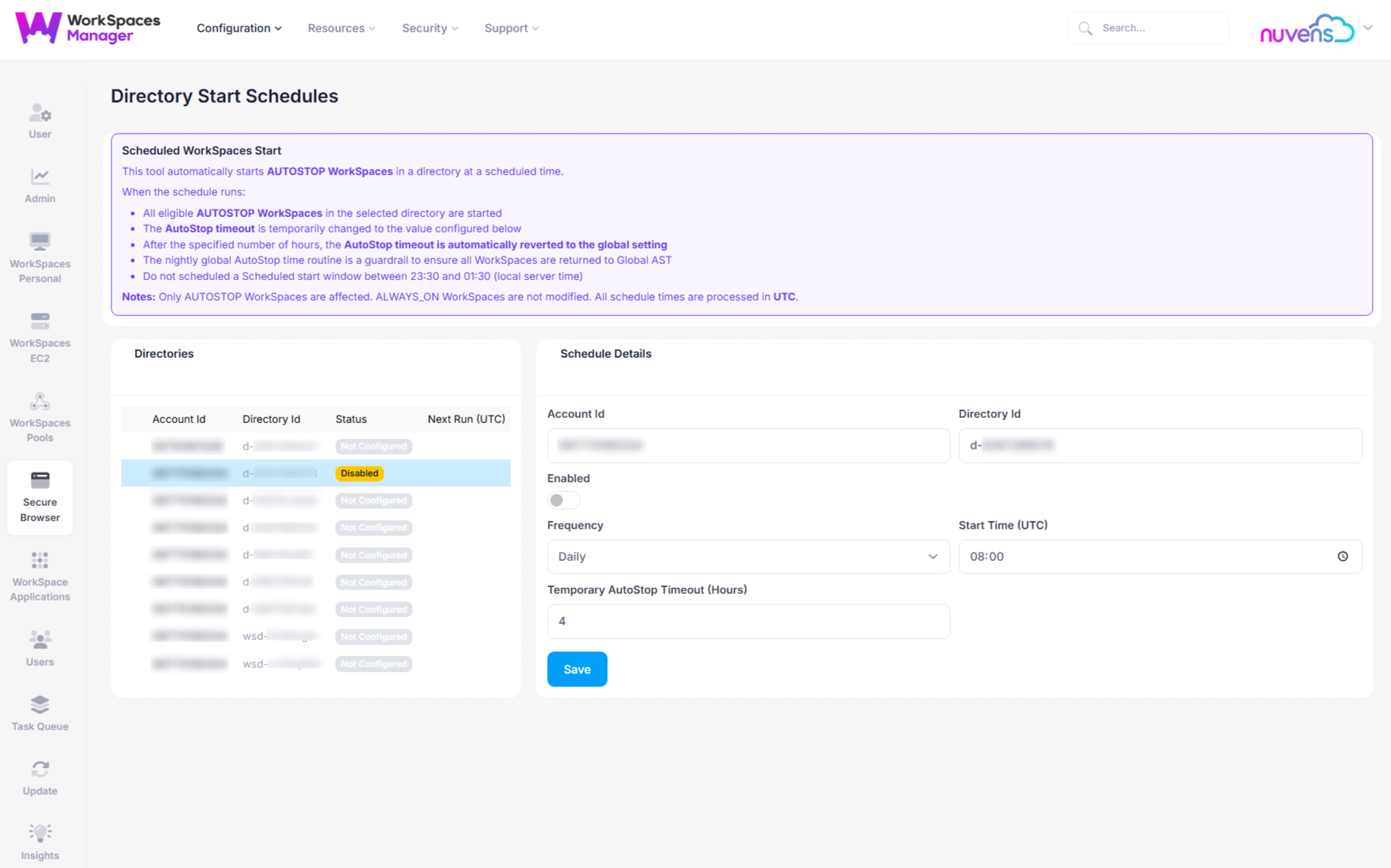1391x868 pixels.
Task: Open the Security menu
Action: (x=430, y=28)
